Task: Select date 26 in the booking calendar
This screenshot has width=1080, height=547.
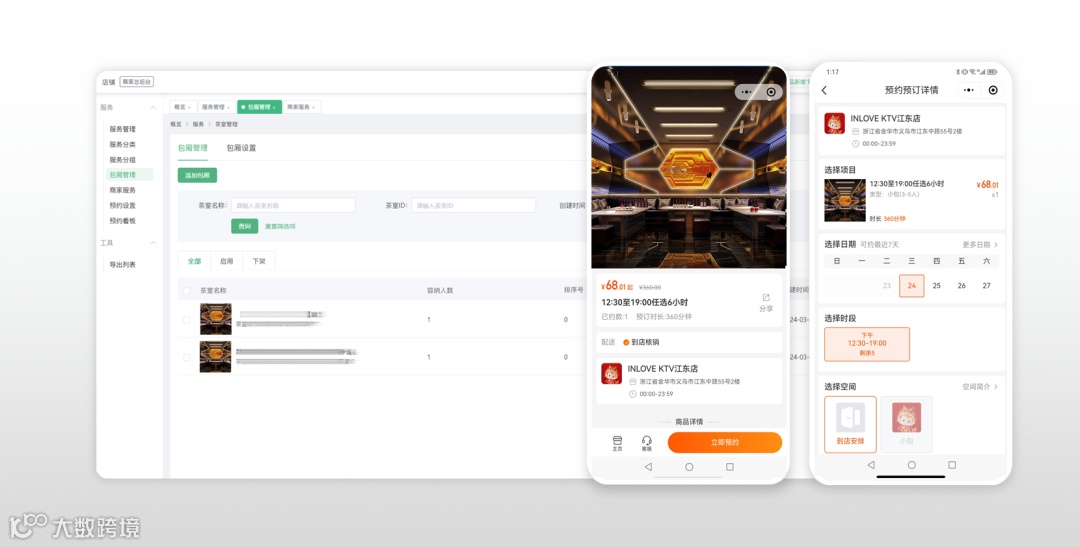Action: 962,285
